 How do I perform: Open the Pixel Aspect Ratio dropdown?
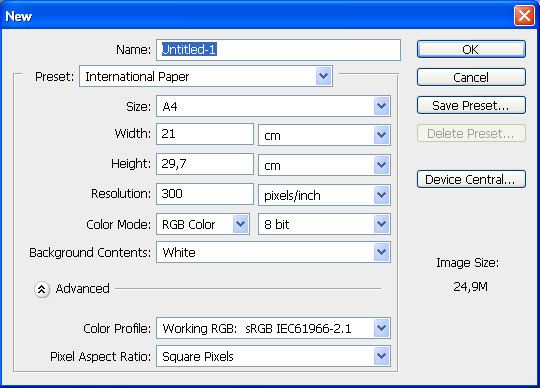coord(273,356)
